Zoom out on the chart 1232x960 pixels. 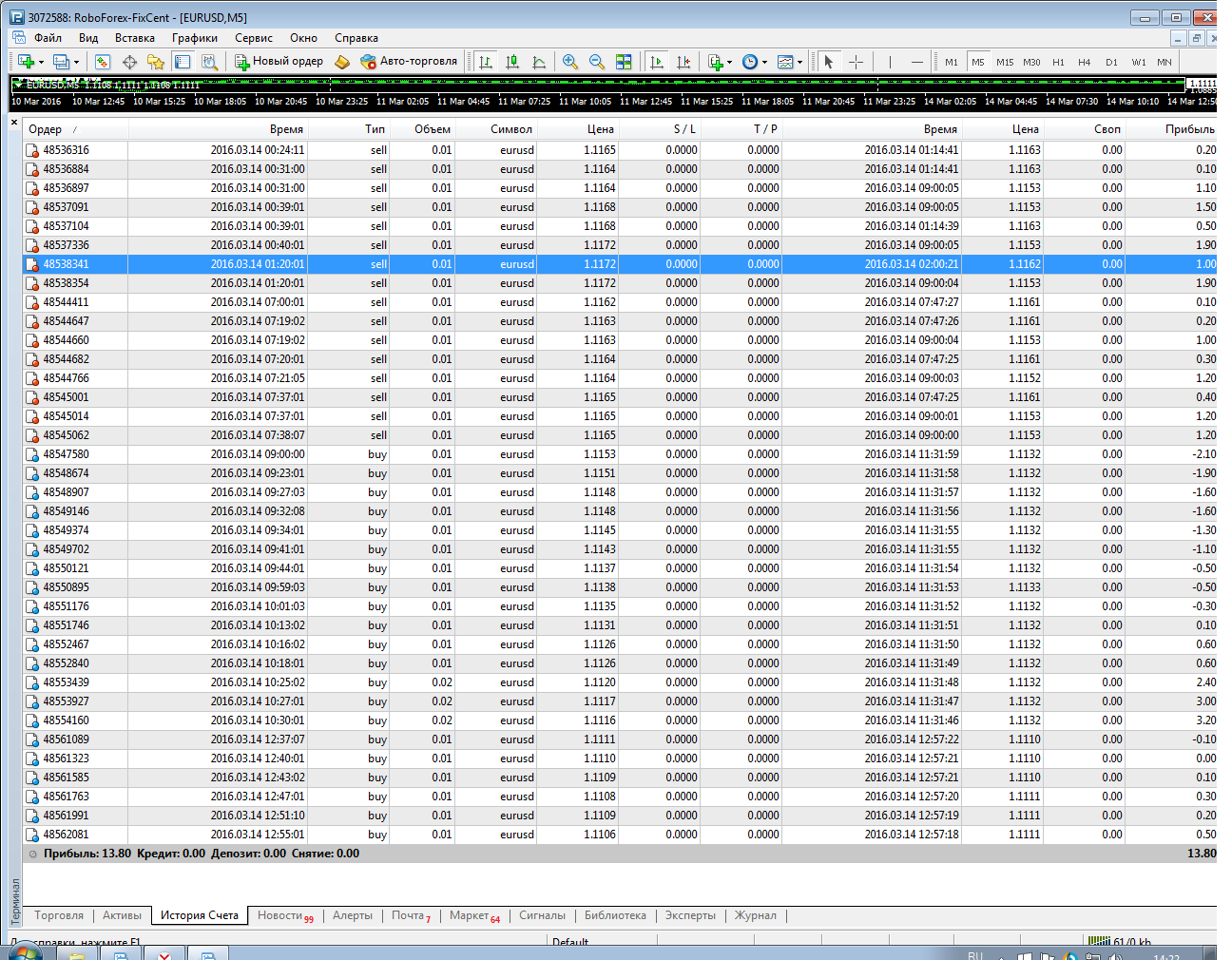(597, 62)
